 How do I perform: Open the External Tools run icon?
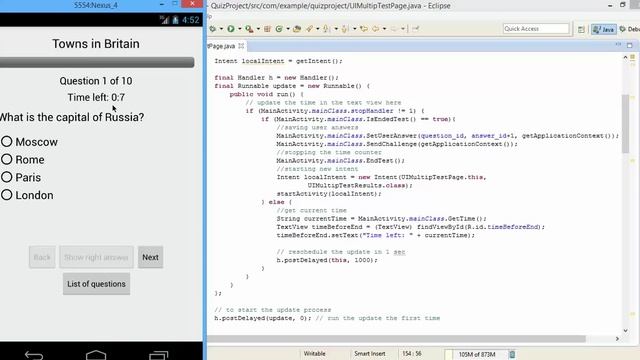pyautogui.click(x=249, y=29)
